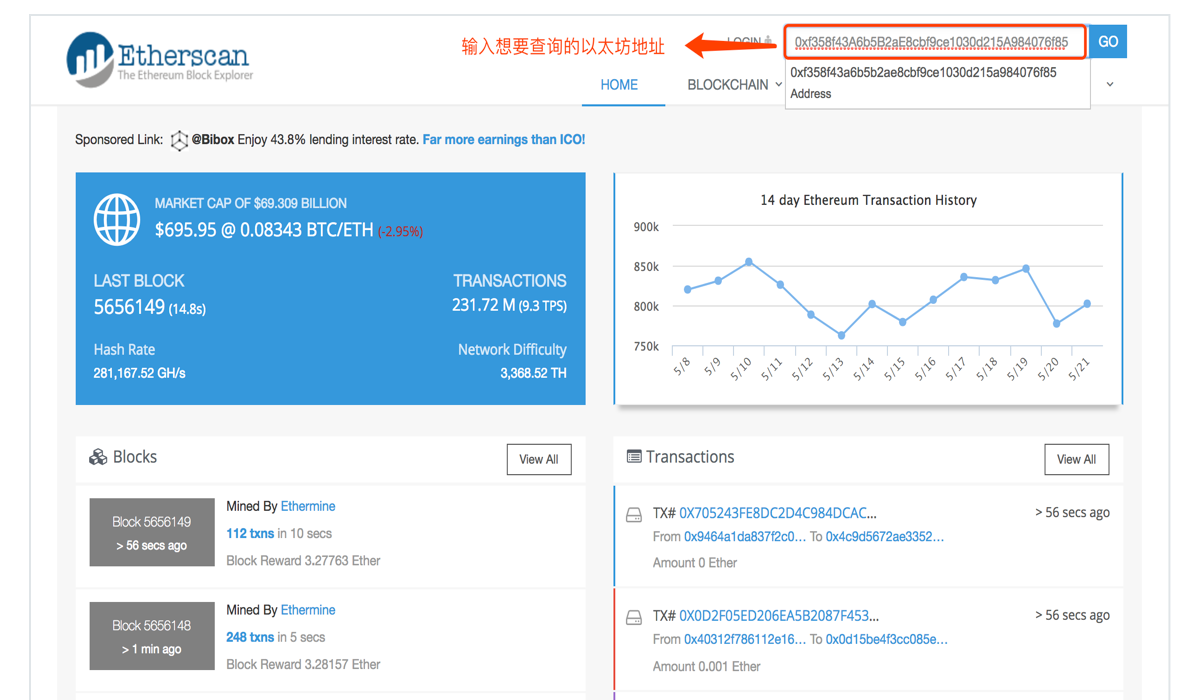Expand the chevron right of the search bar
1200x700 pixels.
pyautogui.click(x=1109, y=84)
